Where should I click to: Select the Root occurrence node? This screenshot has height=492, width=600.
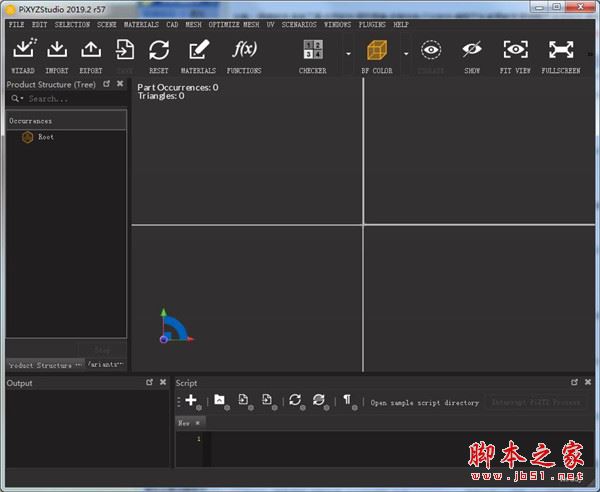pos(46,137)
